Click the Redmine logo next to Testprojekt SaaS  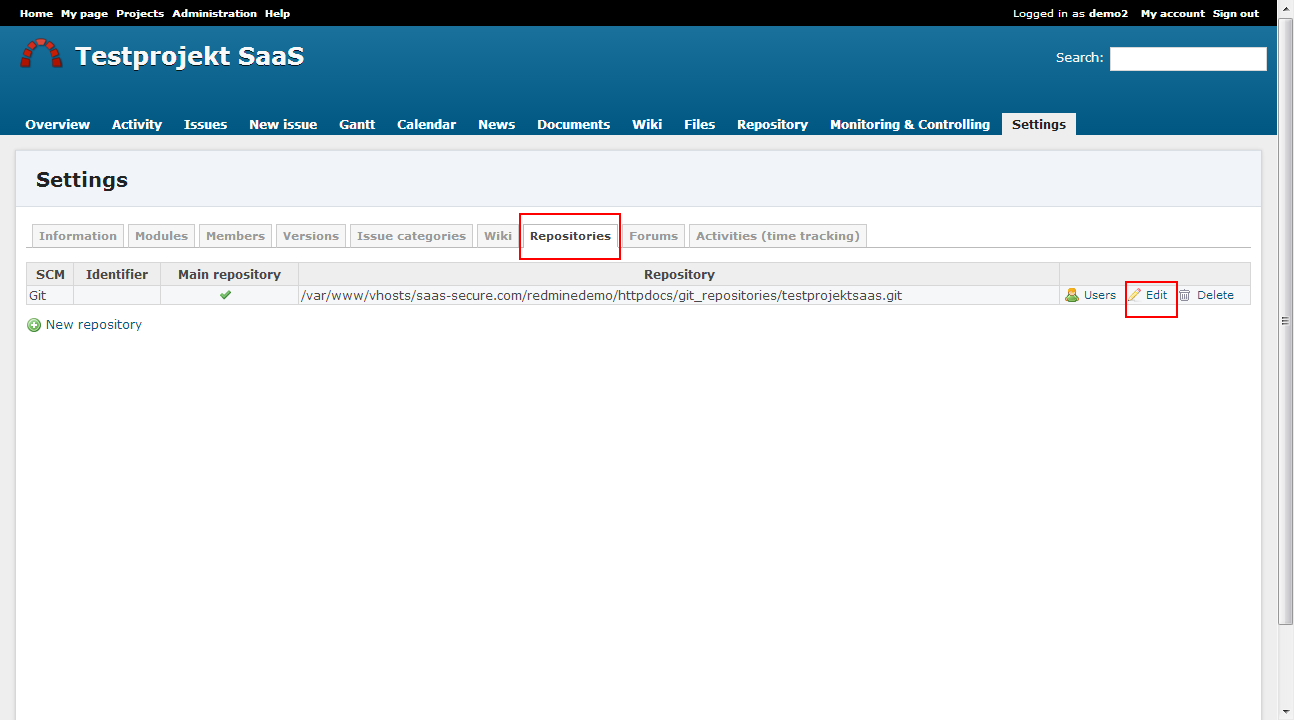(41, 55)
